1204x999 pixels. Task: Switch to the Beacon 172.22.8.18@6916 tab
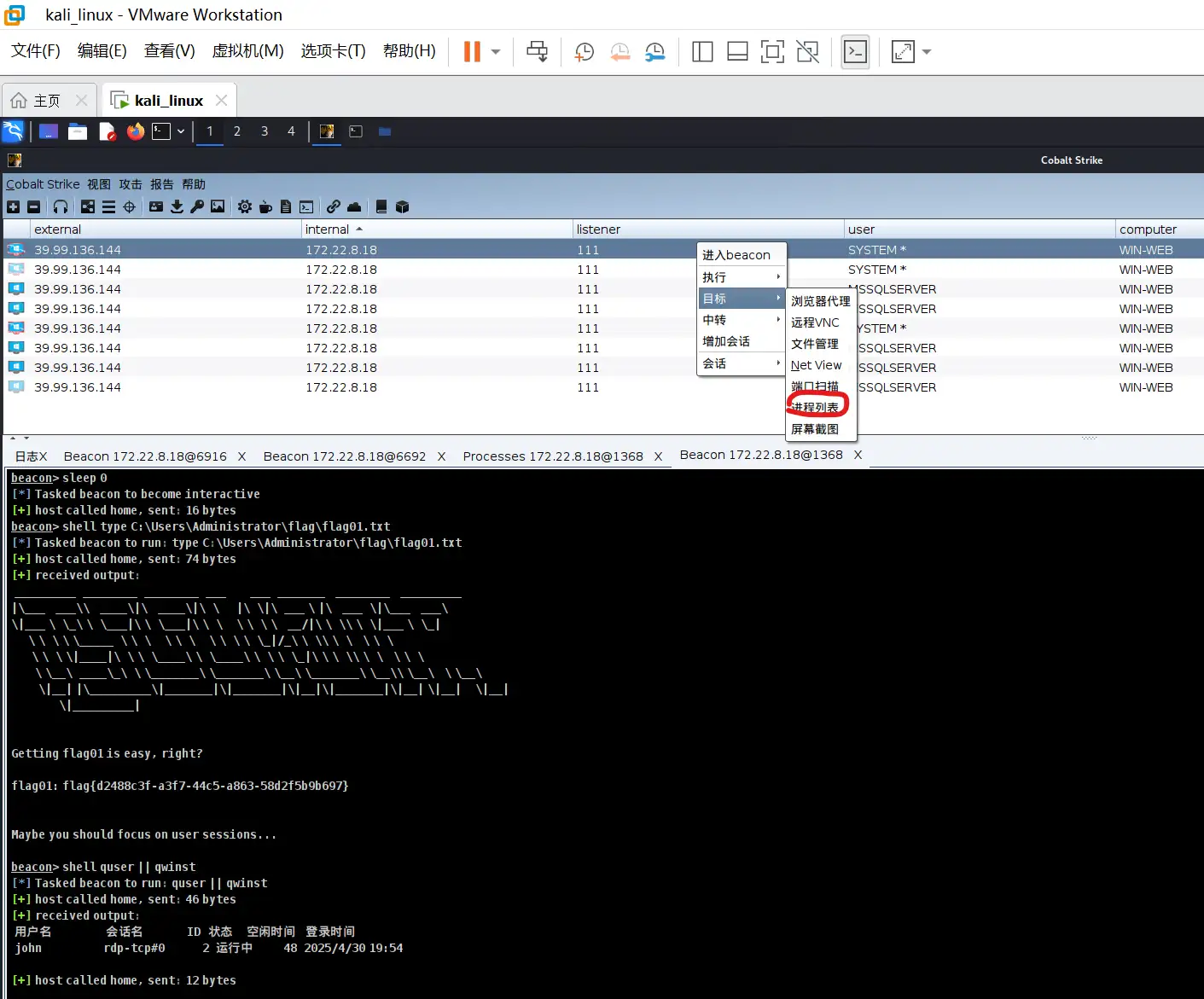point(145,456)
